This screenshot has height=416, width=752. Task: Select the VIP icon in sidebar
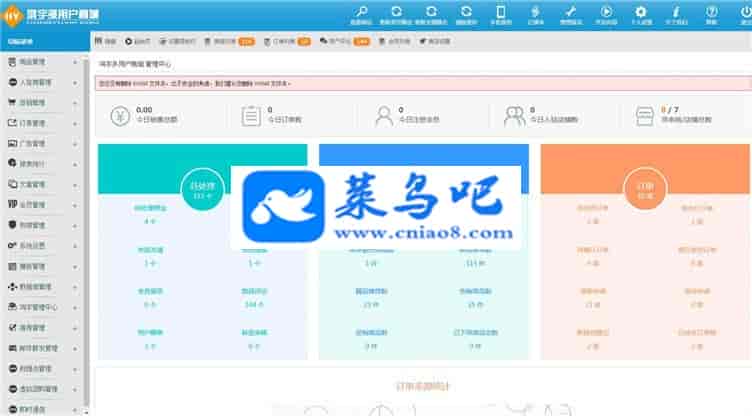tap(12, 204)
